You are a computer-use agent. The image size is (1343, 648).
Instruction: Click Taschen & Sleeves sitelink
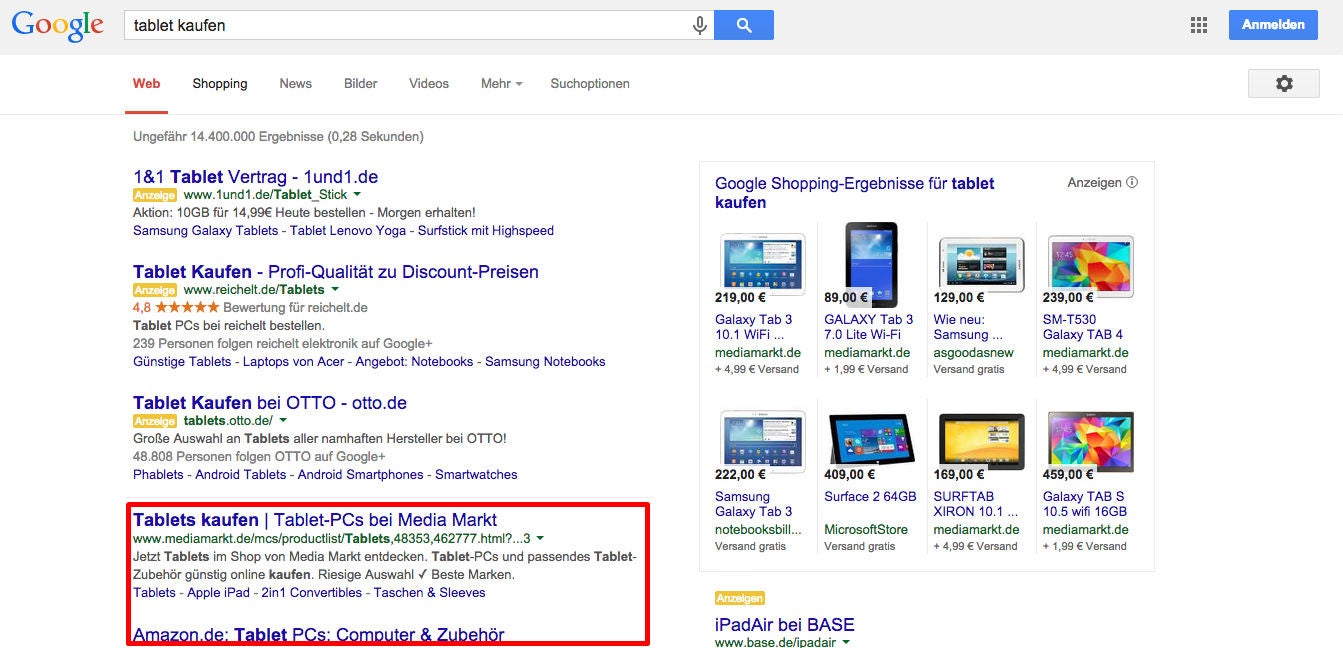point(430,593)
